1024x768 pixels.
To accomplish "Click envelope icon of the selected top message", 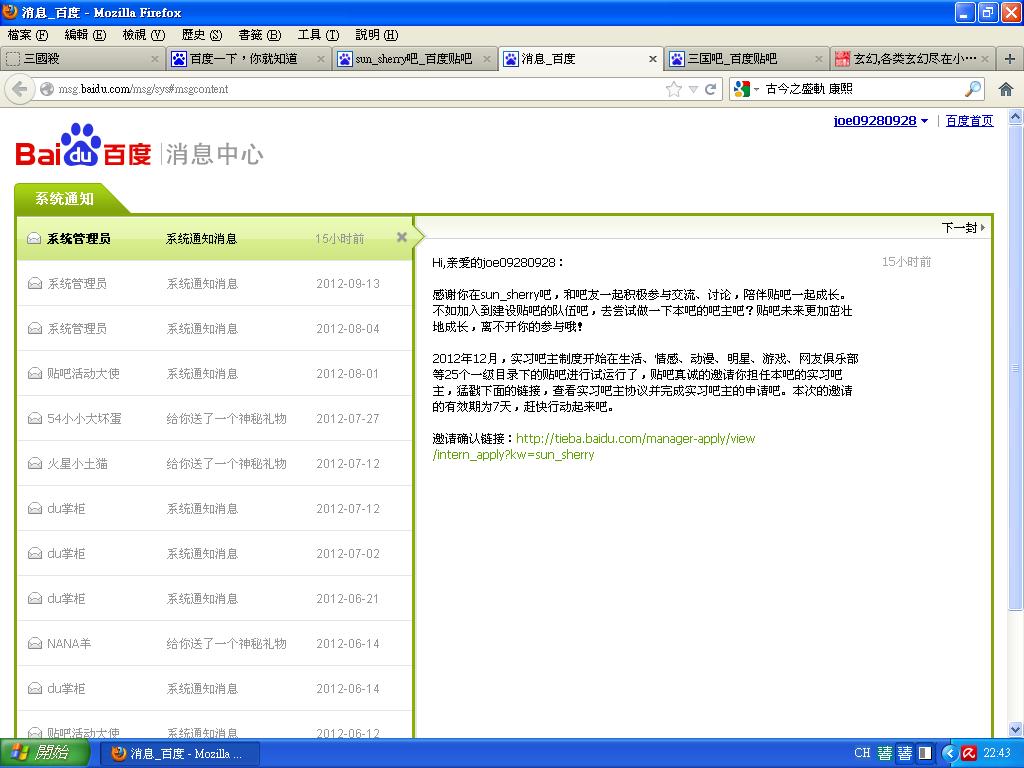I will (35, 239).
